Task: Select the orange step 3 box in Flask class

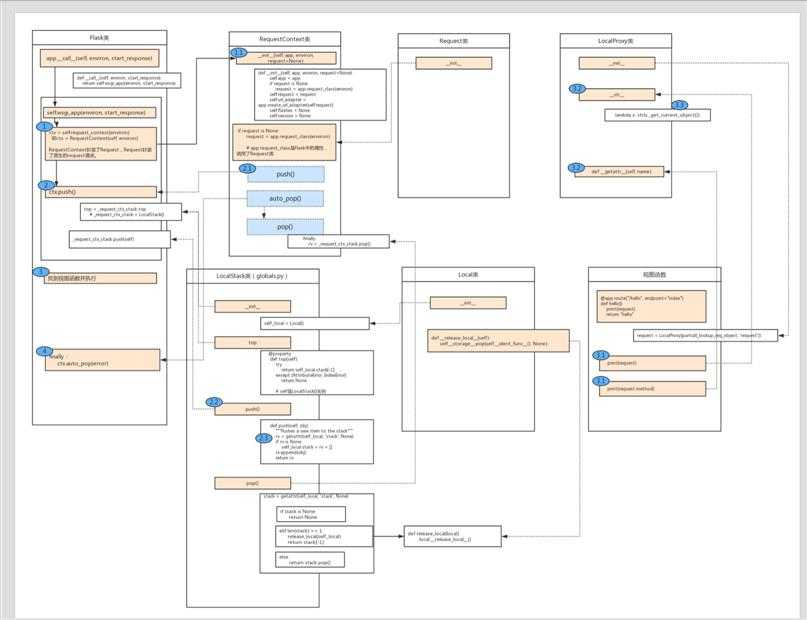Action: 101,278
